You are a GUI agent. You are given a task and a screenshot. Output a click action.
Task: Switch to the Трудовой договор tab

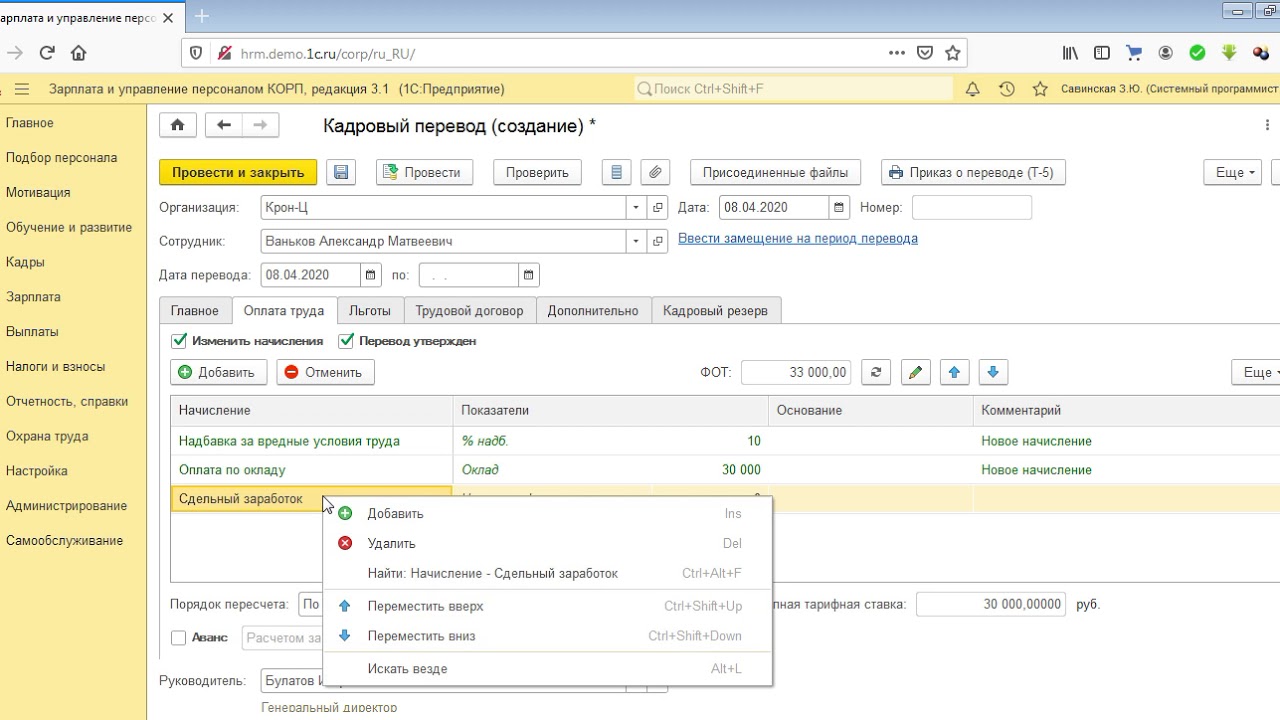(469, 311)
